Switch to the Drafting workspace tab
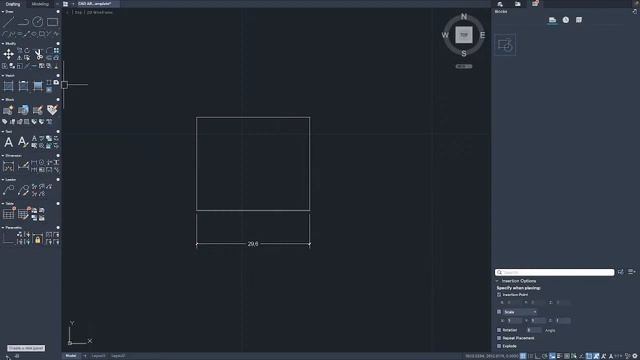 click(x=13, y=4)
